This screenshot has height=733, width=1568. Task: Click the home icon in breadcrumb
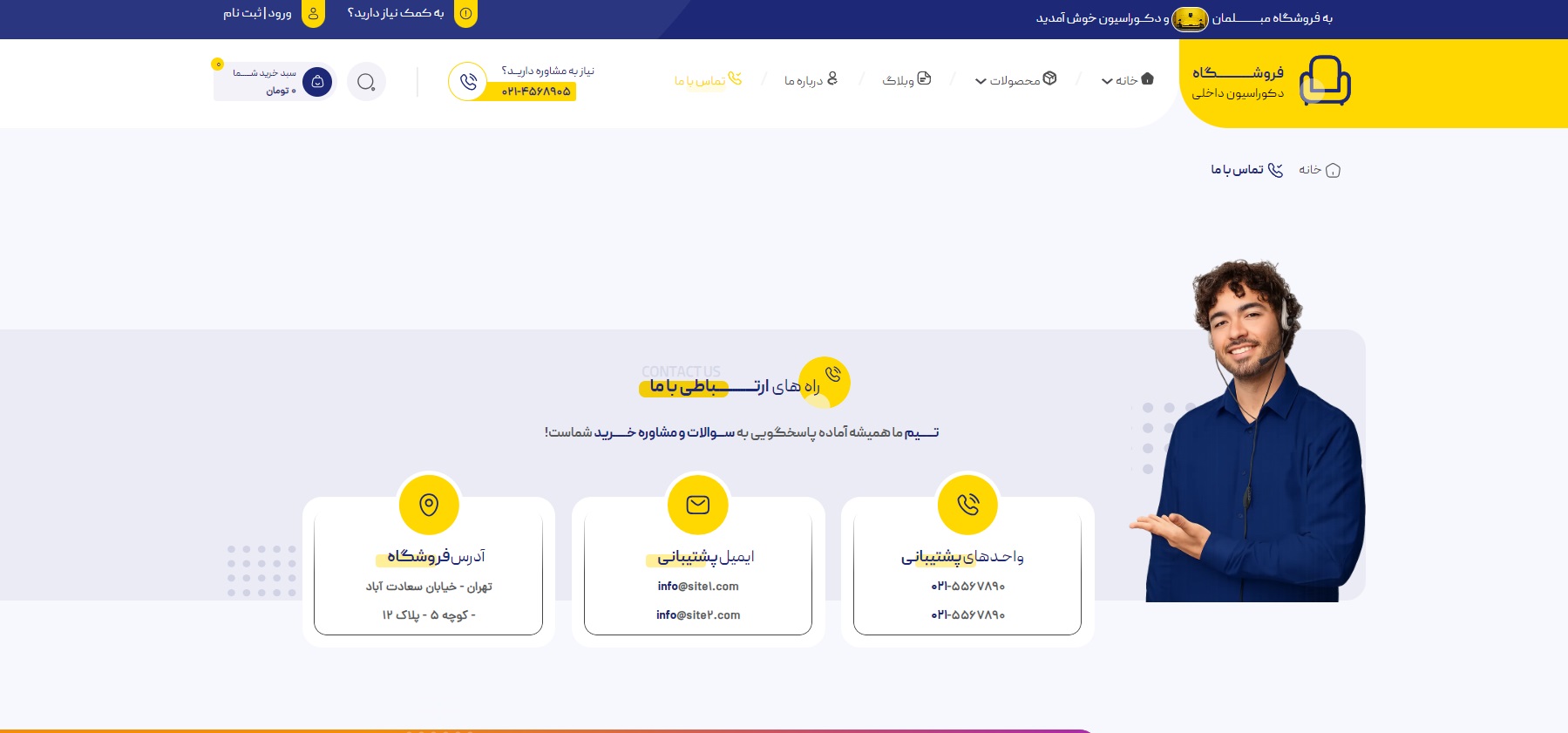[1333, 170]
